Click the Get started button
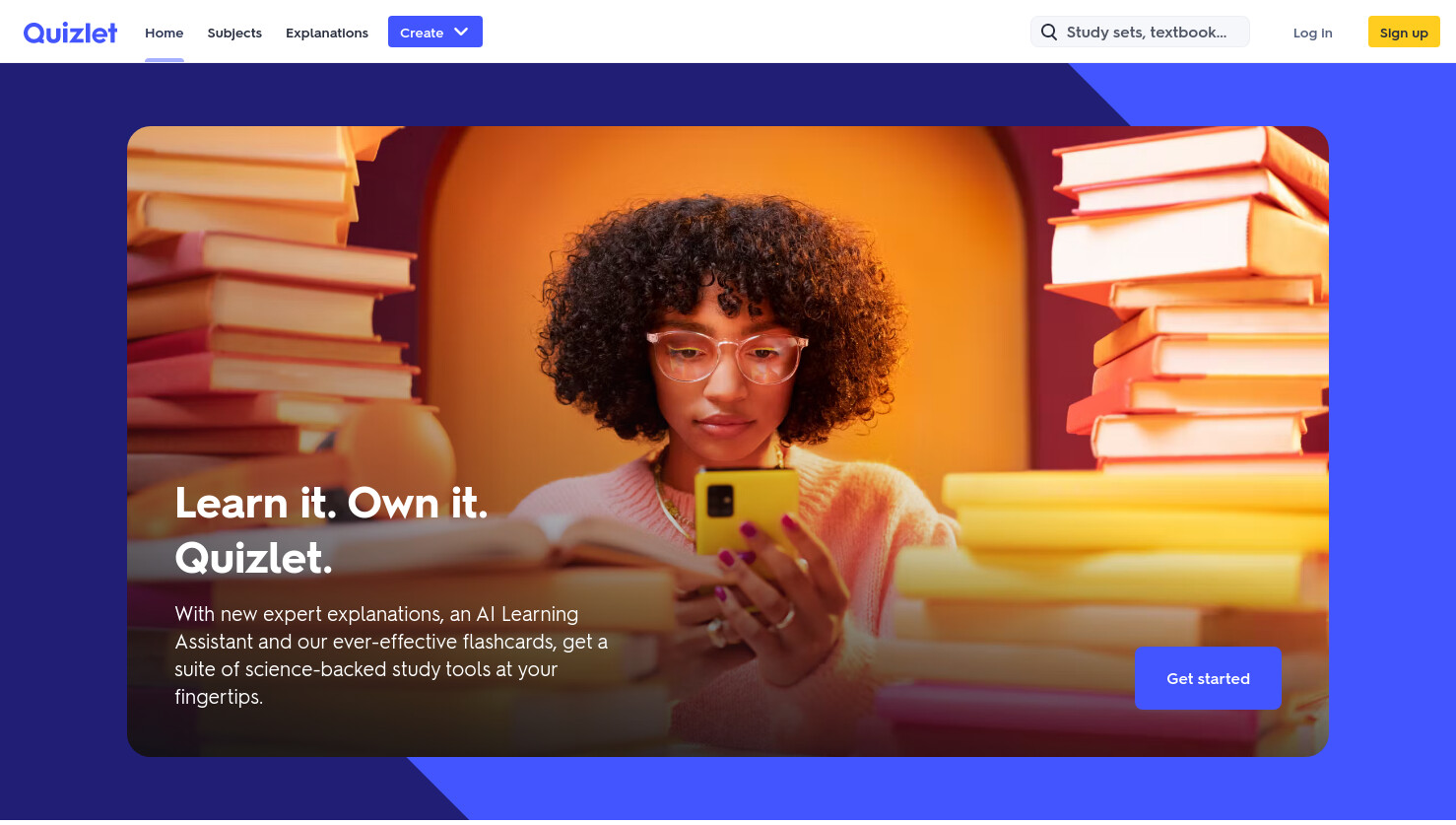The height and width of the screenshot is (825, 1456). (x=1208, y=678)
